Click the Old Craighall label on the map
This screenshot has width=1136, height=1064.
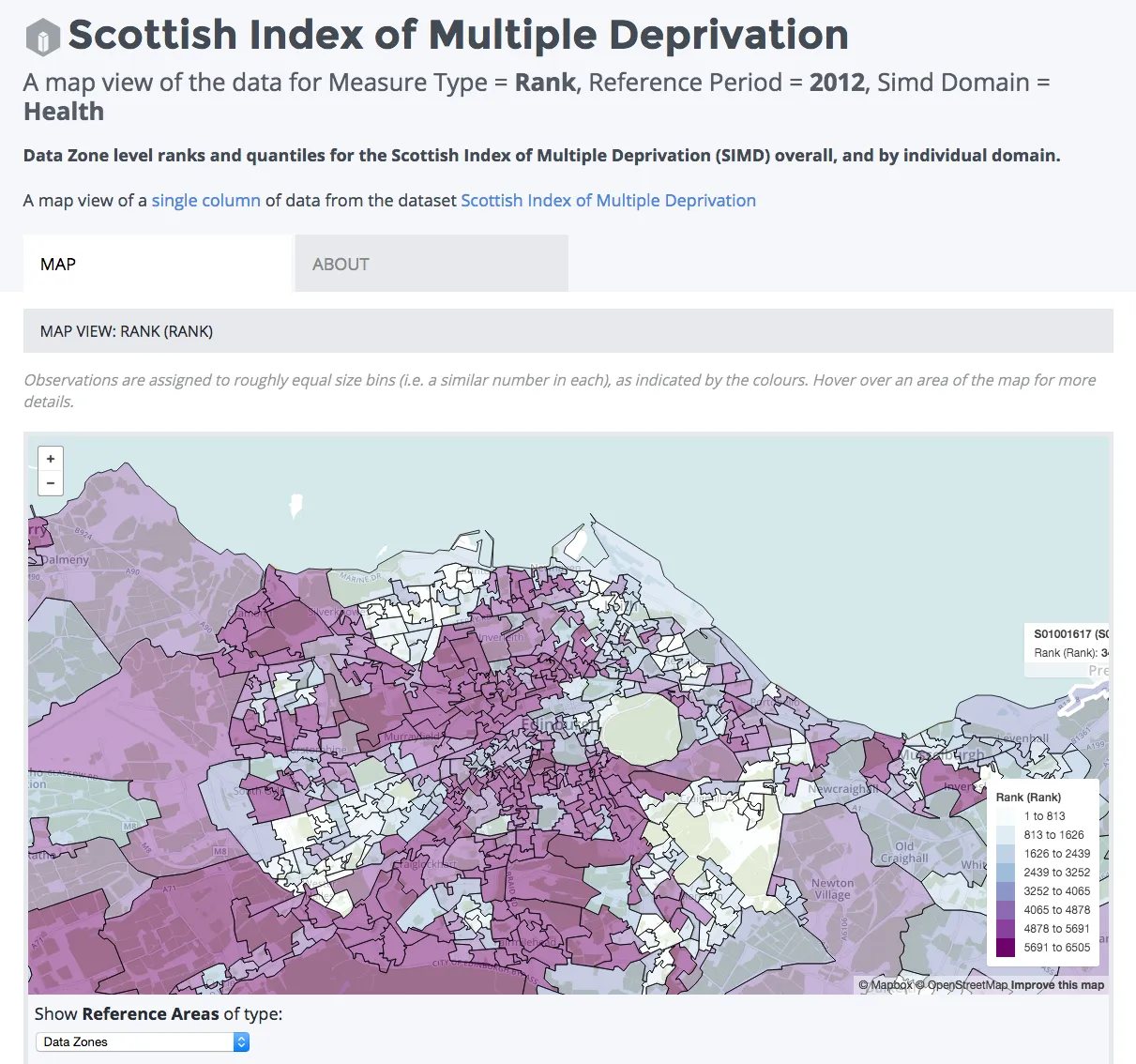(x=904, y=852)
